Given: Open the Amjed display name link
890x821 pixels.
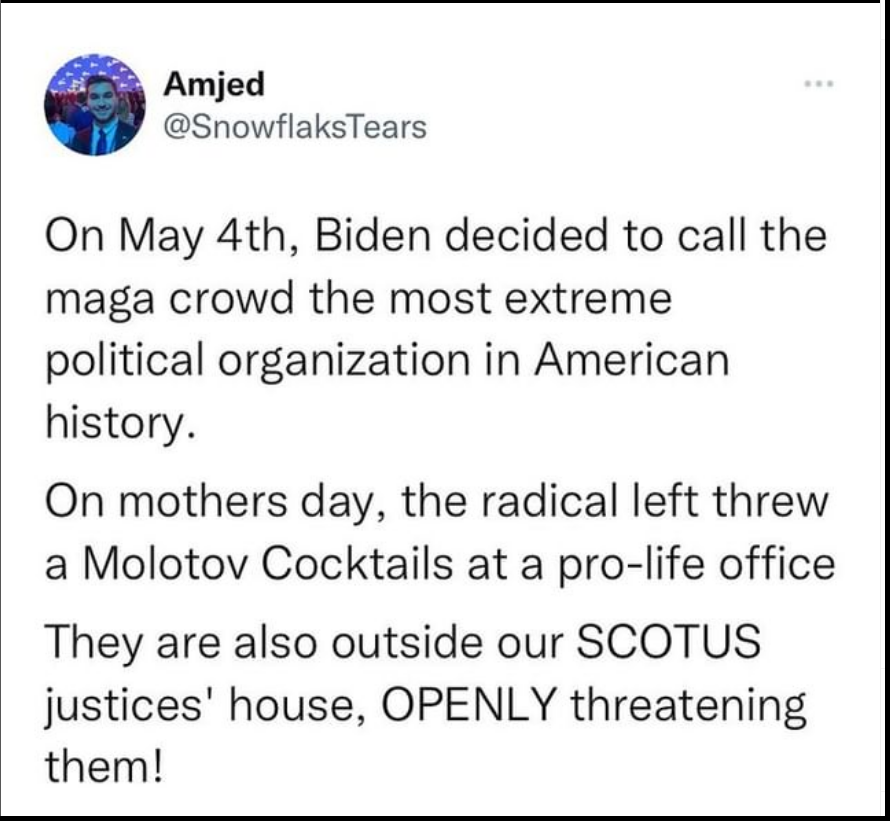Looking at the screenshot, I should [x=214, y=85].
